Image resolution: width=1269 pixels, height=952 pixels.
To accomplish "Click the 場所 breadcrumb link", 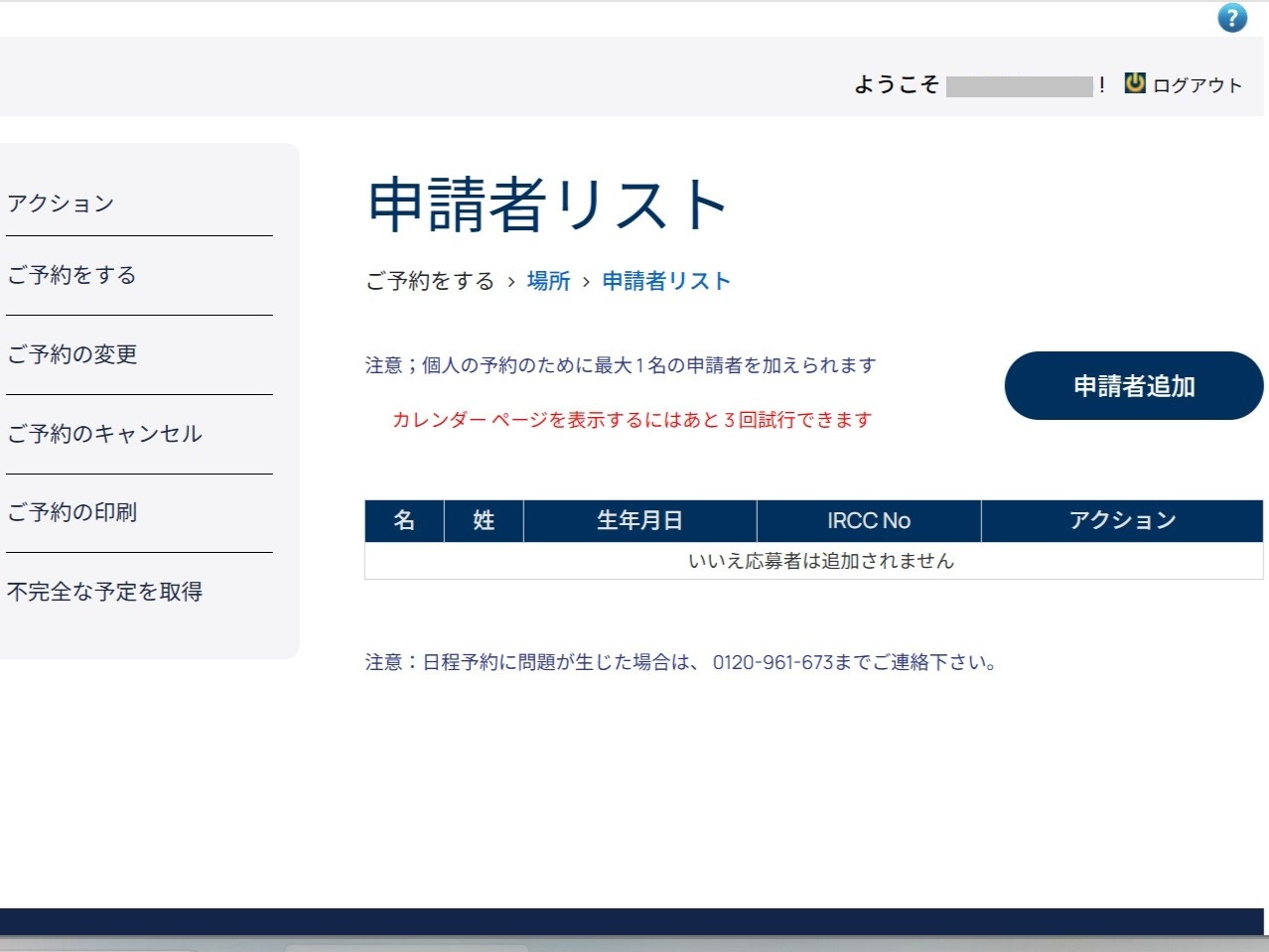I will pyautogui.click(x=548, y=281).
